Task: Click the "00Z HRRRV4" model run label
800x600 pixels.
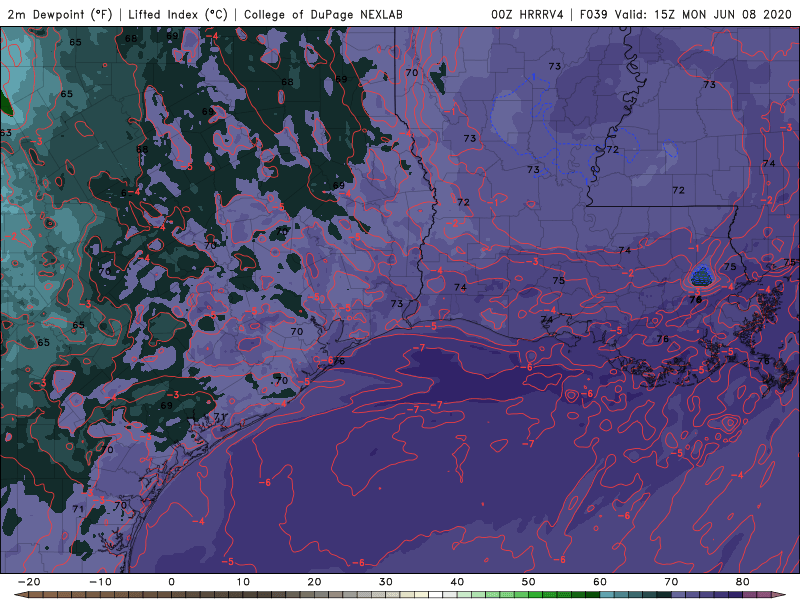Action: click(x=527, y=14)
